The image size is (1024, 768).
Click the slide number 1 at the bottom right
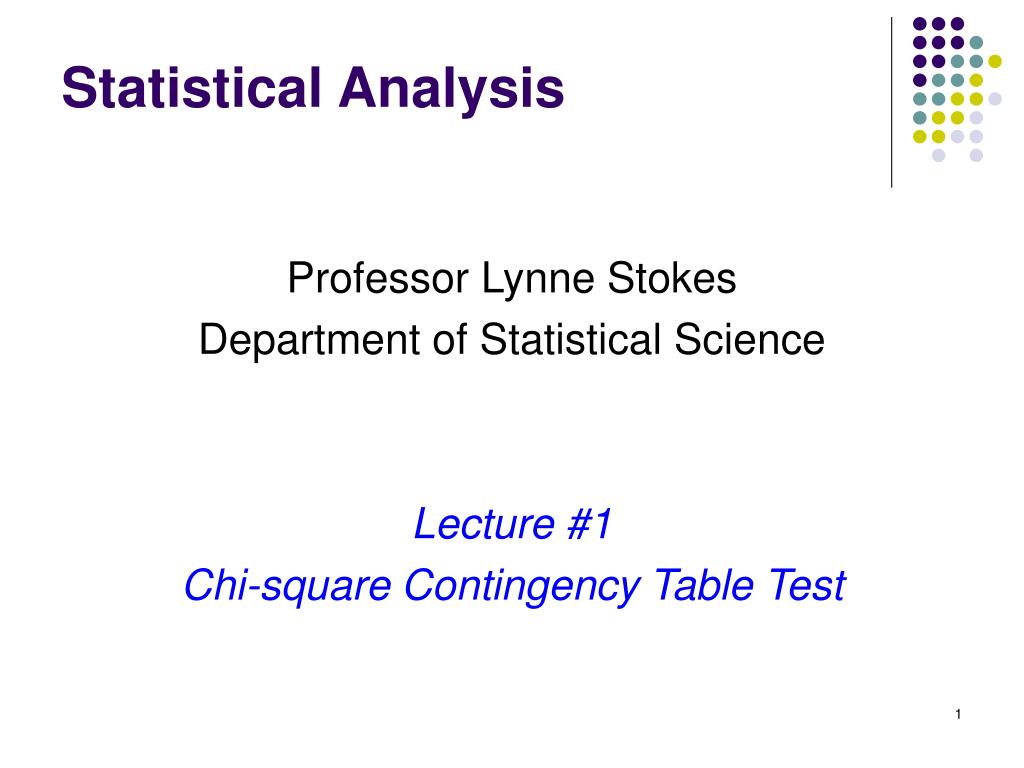click(x=958, y=714)
